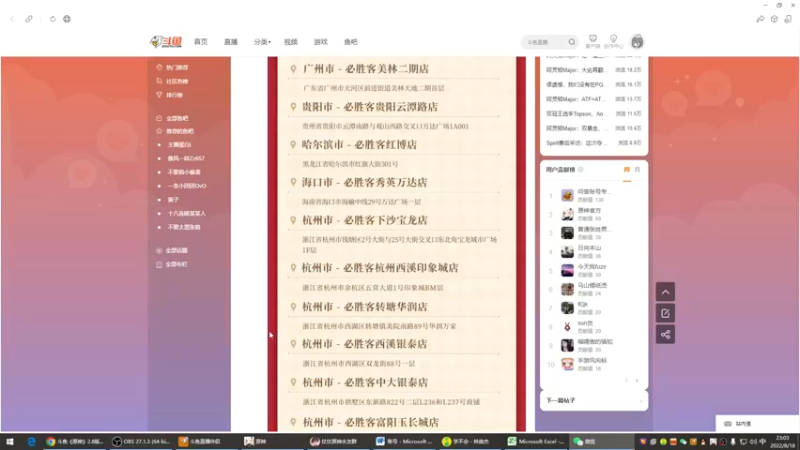This screenshot has height=450, width=800.
Task: Click the link icon in the browser toolbar
Action: (29, 19)
